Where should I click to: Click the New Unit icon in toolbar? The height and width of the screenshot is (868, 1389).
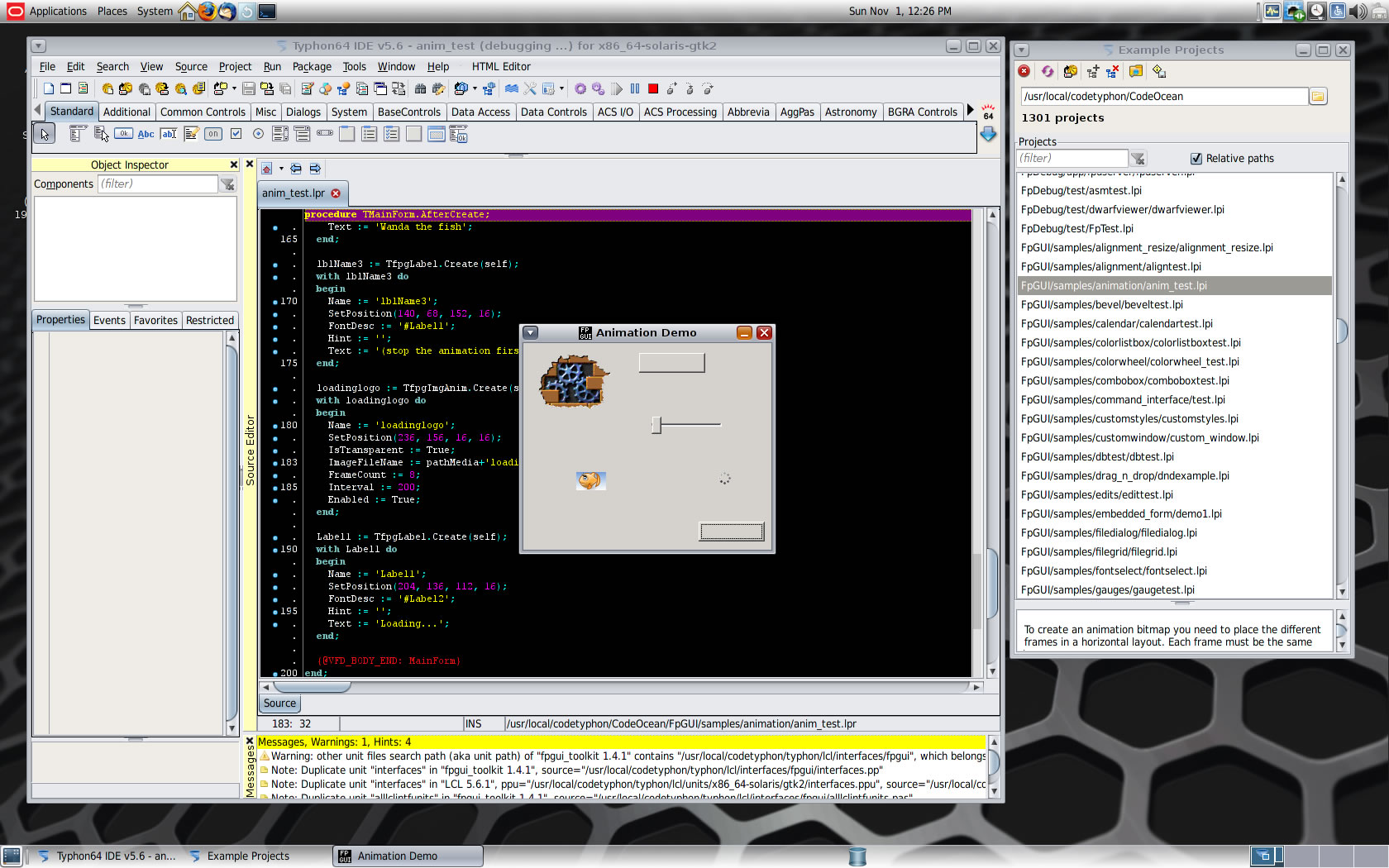point(49,88)
